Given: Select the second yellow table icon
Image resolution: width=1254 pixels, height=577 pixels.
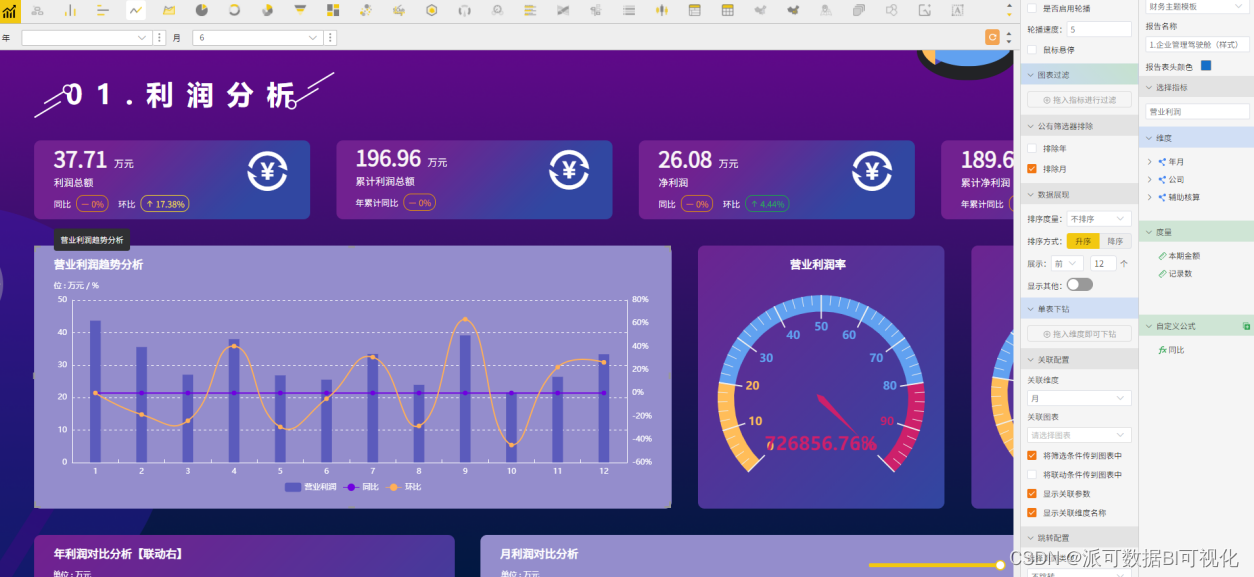Looking at the screenshot, I should pyautogui.click(x=727, y=10).
